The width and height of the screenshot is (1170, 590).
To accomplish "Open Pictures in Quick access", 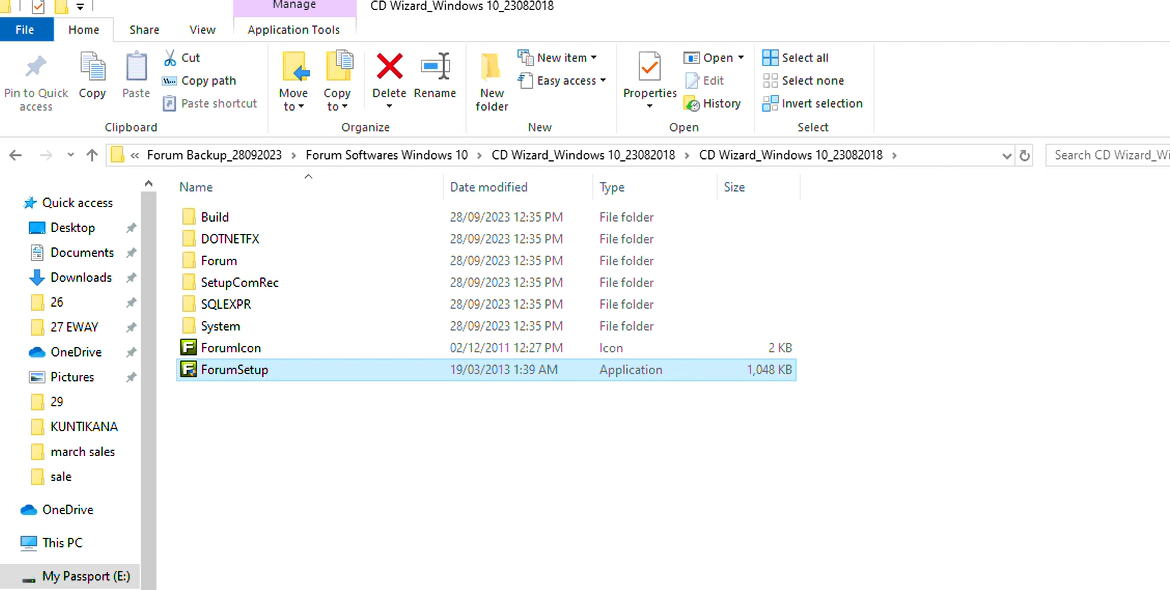I will point(72,377).
